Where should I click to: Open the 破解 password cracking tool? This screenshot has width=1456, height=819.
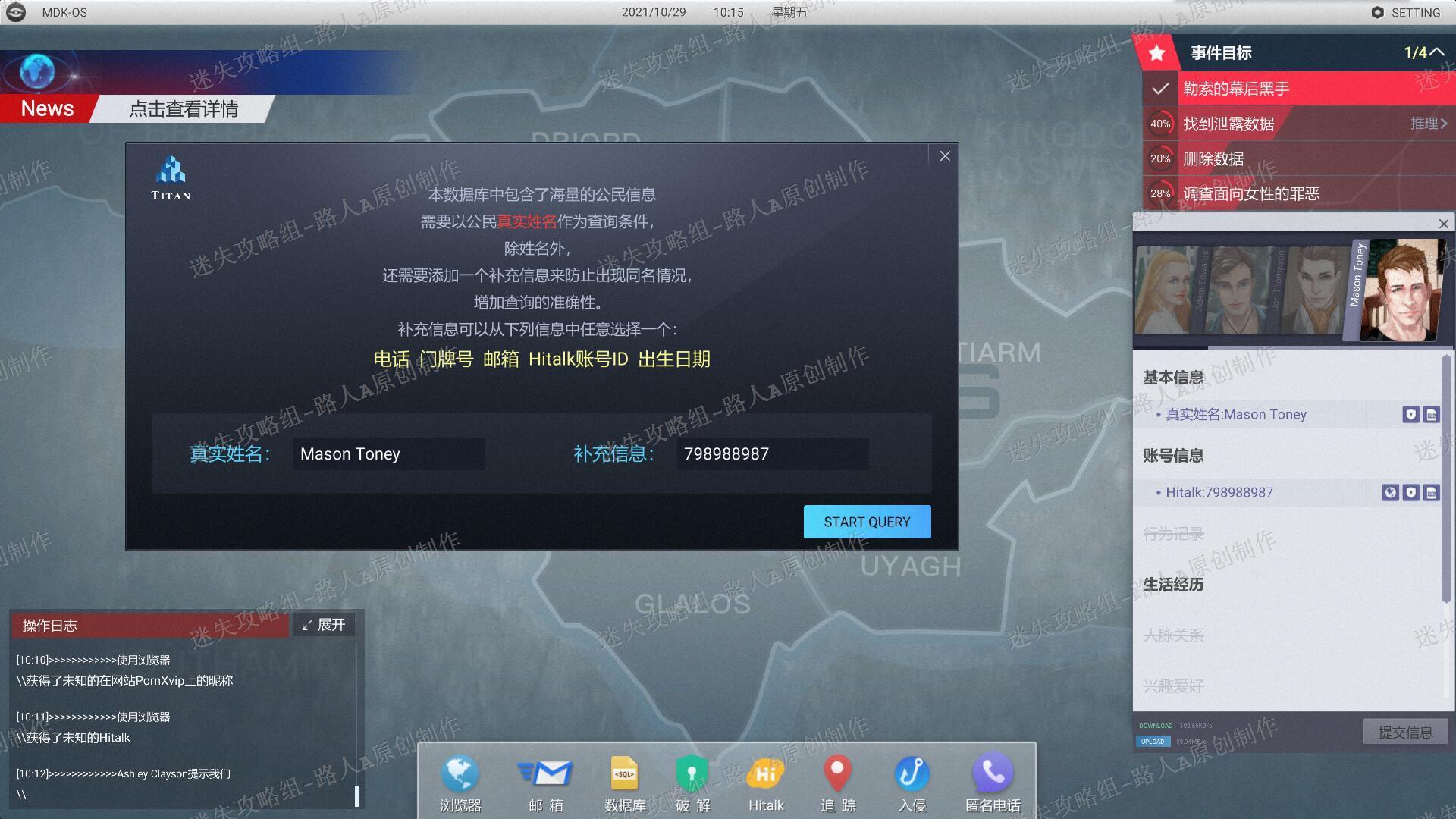(692, 783)
